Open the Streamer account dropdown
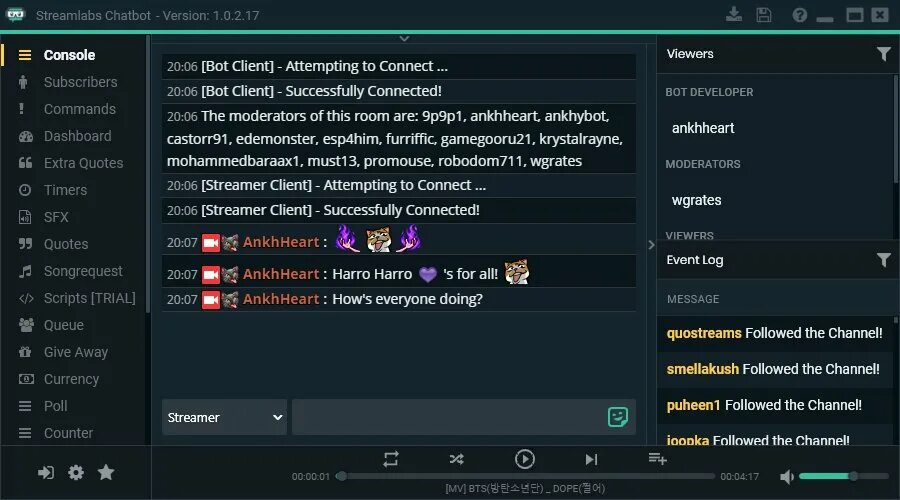This screenshot has height=500, width=900. pyautogui.click(x=224, y=417)
